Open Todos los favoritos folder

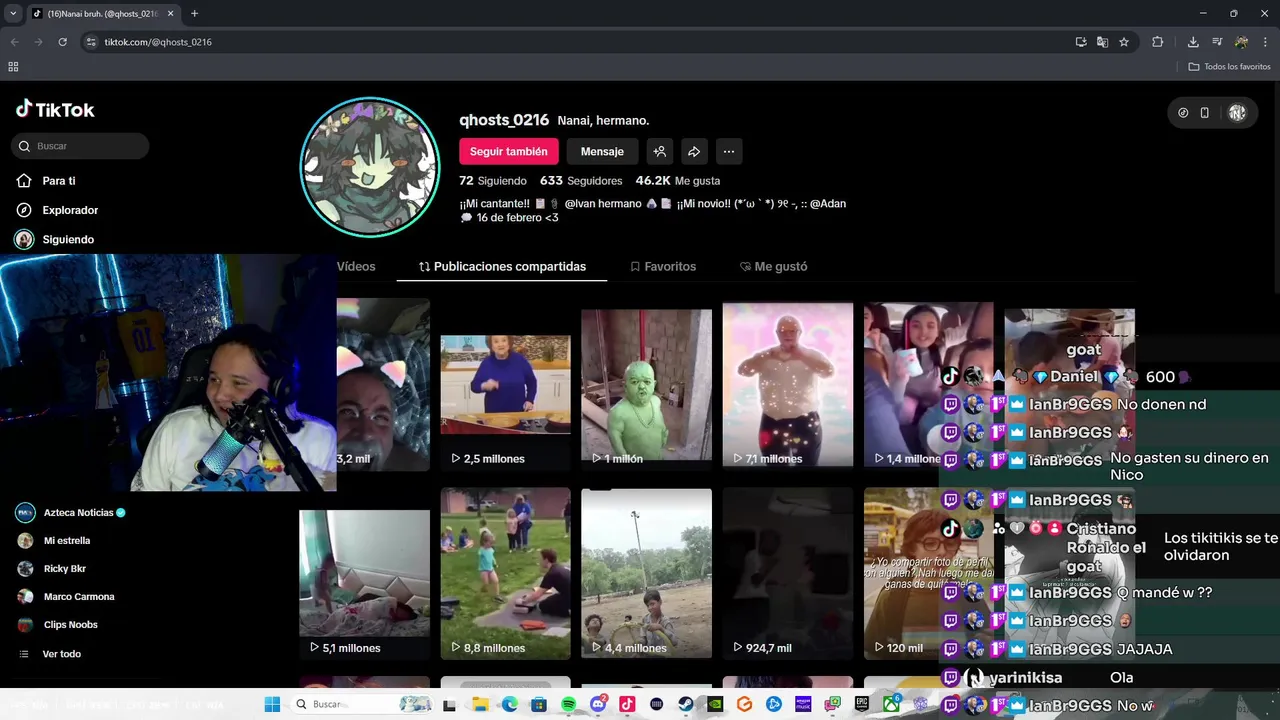coord(1230,67)
